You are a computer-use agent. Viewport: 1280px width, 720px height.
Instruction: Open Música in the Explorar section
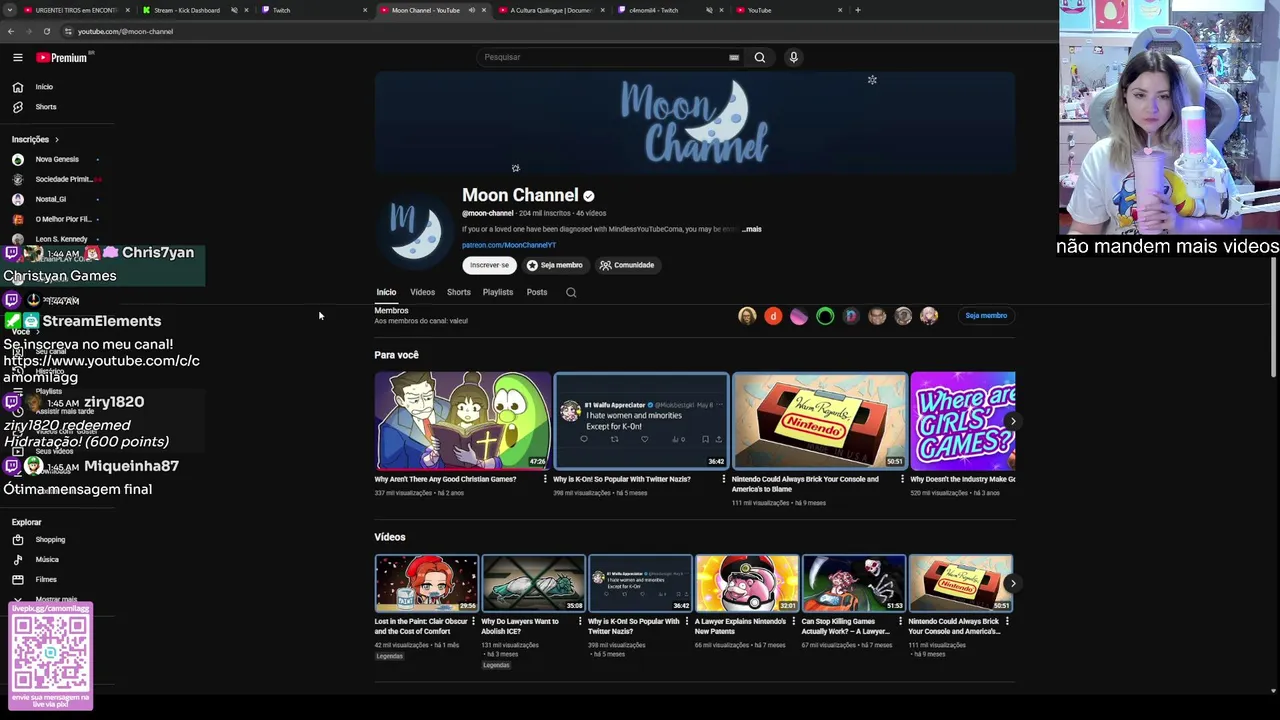47,560
